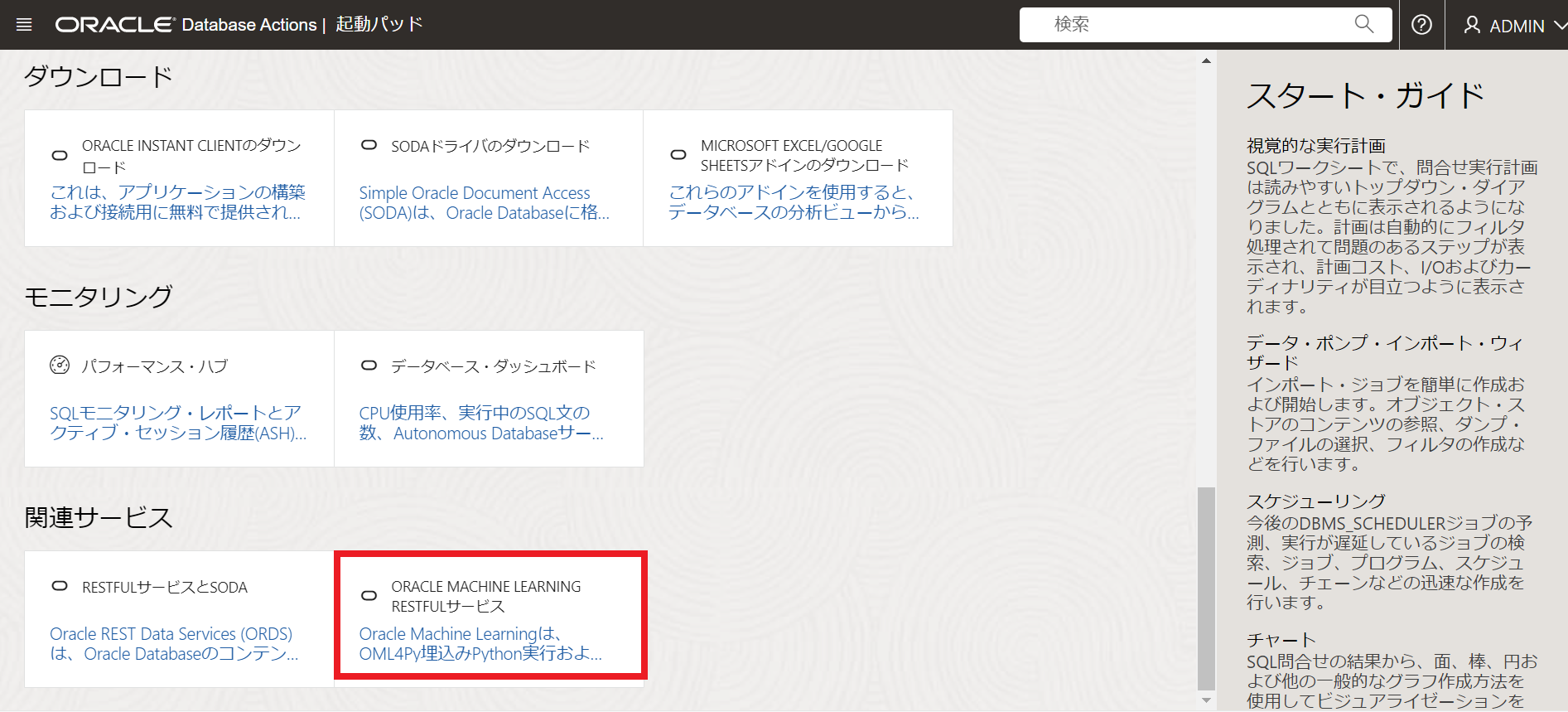Click the データベース・ダッシュボード card icon
1568x712 pixels.
coord(369,366)
